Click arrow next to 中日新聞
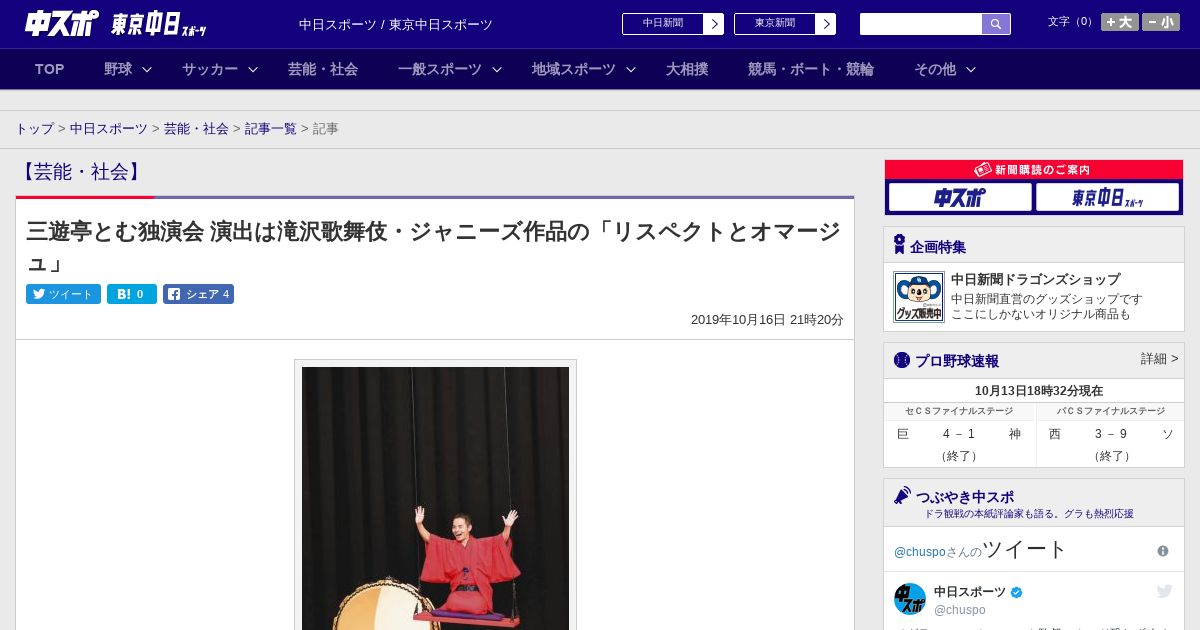Screen dimensions: 1200x630 [714, 24]
